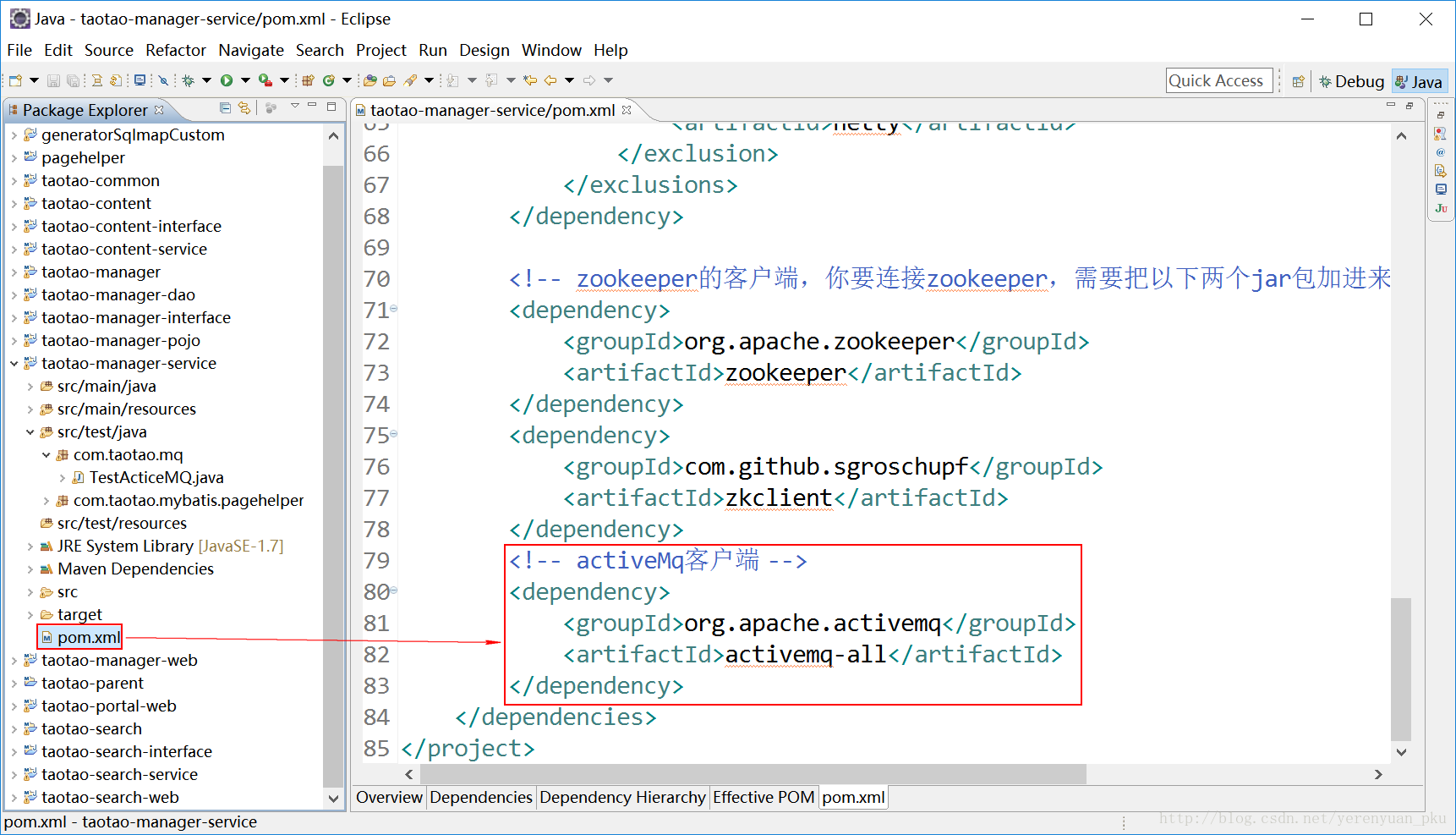Open the Problems view from side trim
1456x835 pixels.
coord(1441,134)
